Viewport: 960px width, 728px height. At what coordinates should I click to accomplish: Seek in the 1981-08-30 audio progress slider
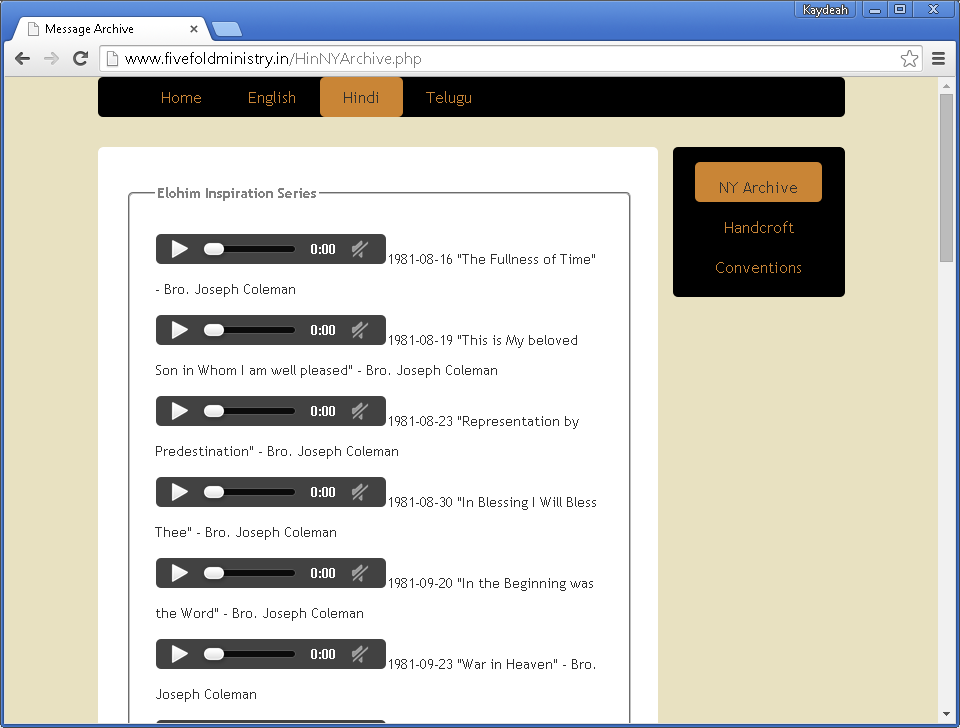249,492
